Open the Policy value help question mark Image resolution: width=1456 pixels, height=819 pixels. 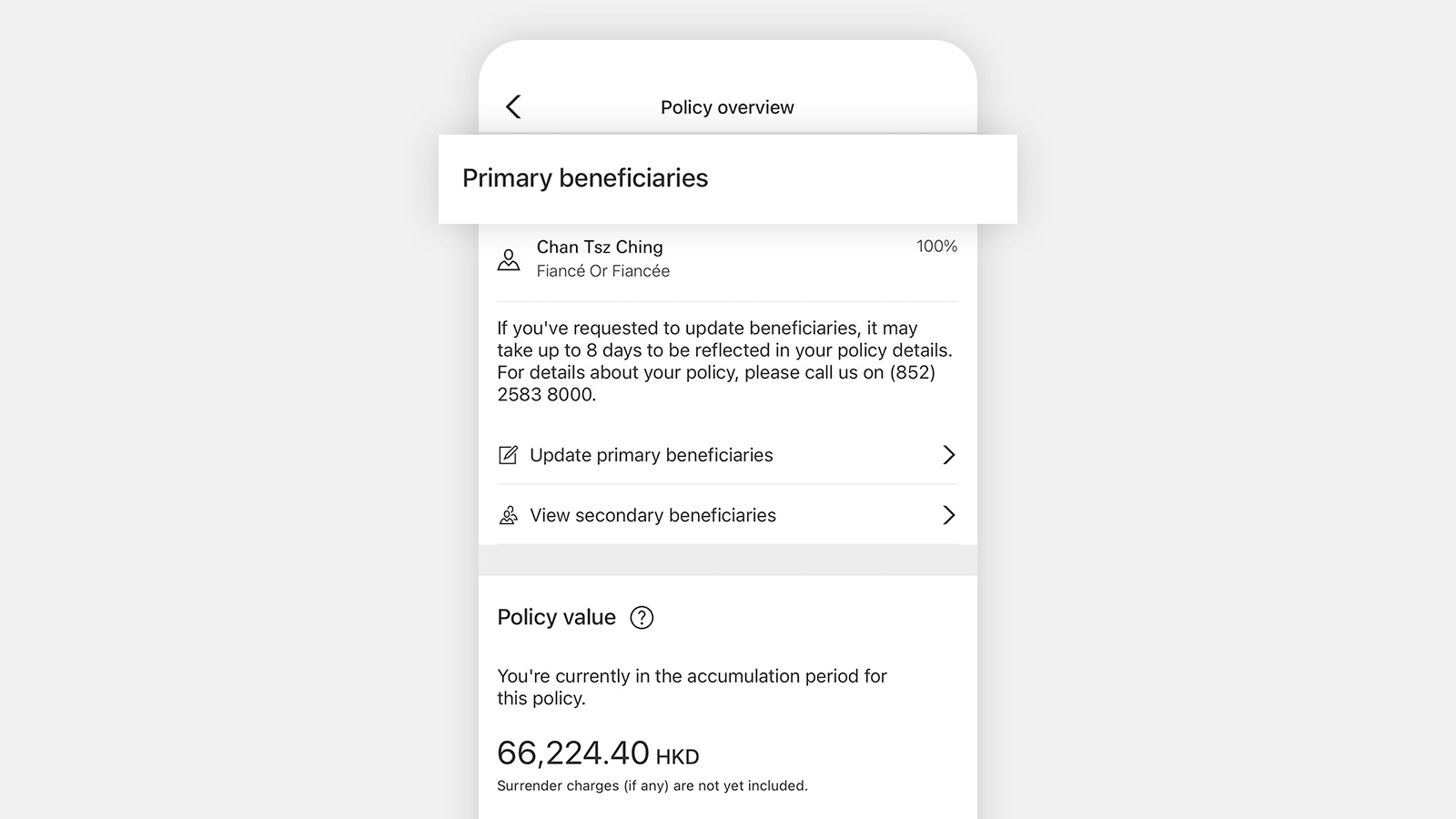tap(642, 618)
